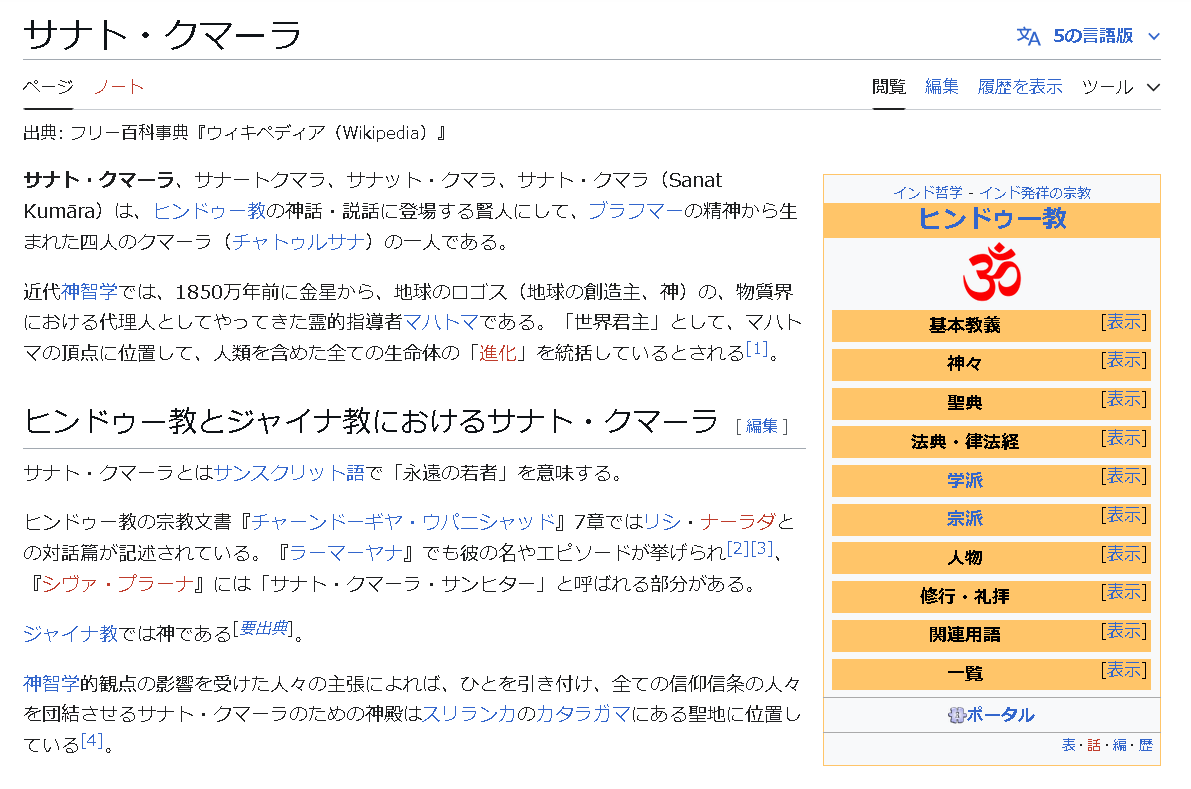
Task: Open インド哲学 link in infobox
Action: point(927,193)
